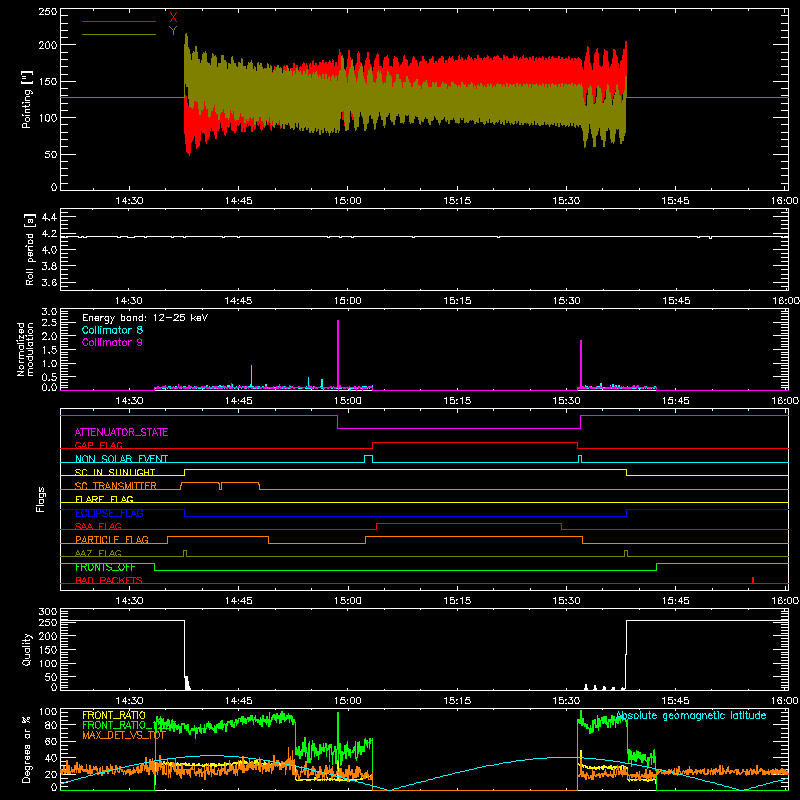
Task: Select the red 'X' legend label
Action: click(173, 17)
